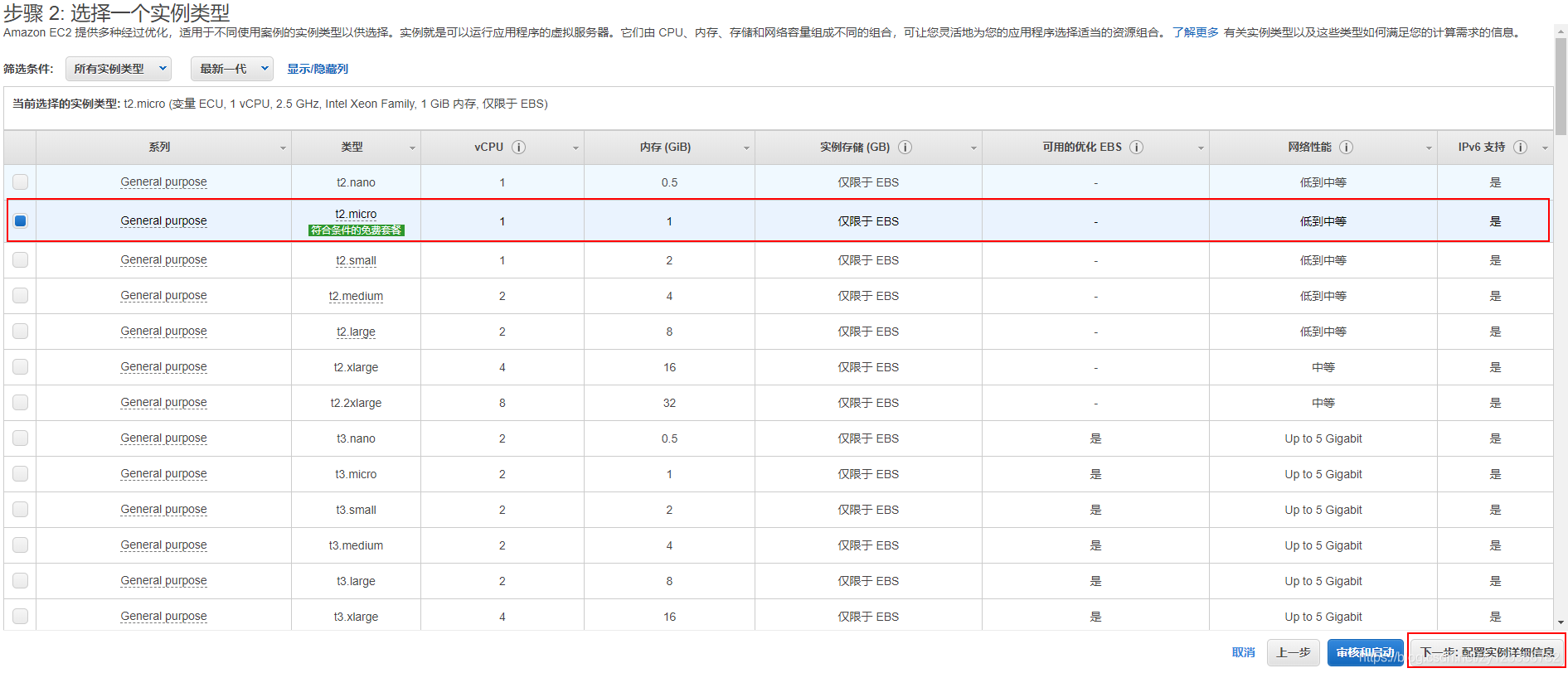
Task: Click the scrollbar down arrow
Action: (1561, 622)
